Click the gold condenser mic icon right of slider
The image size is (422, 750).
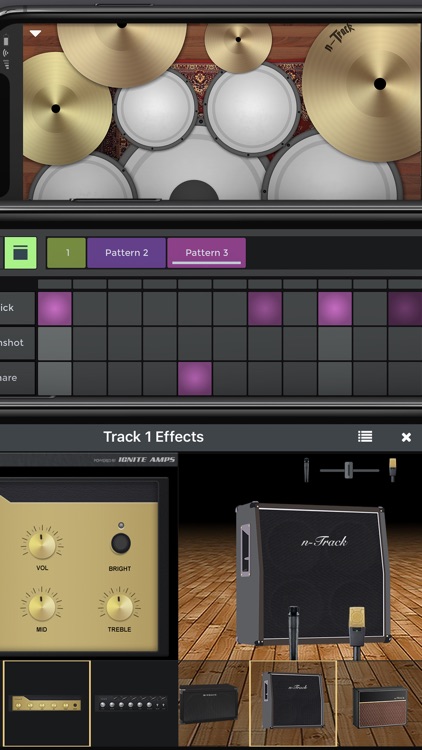pyautogui.click(x=392, y=470)
